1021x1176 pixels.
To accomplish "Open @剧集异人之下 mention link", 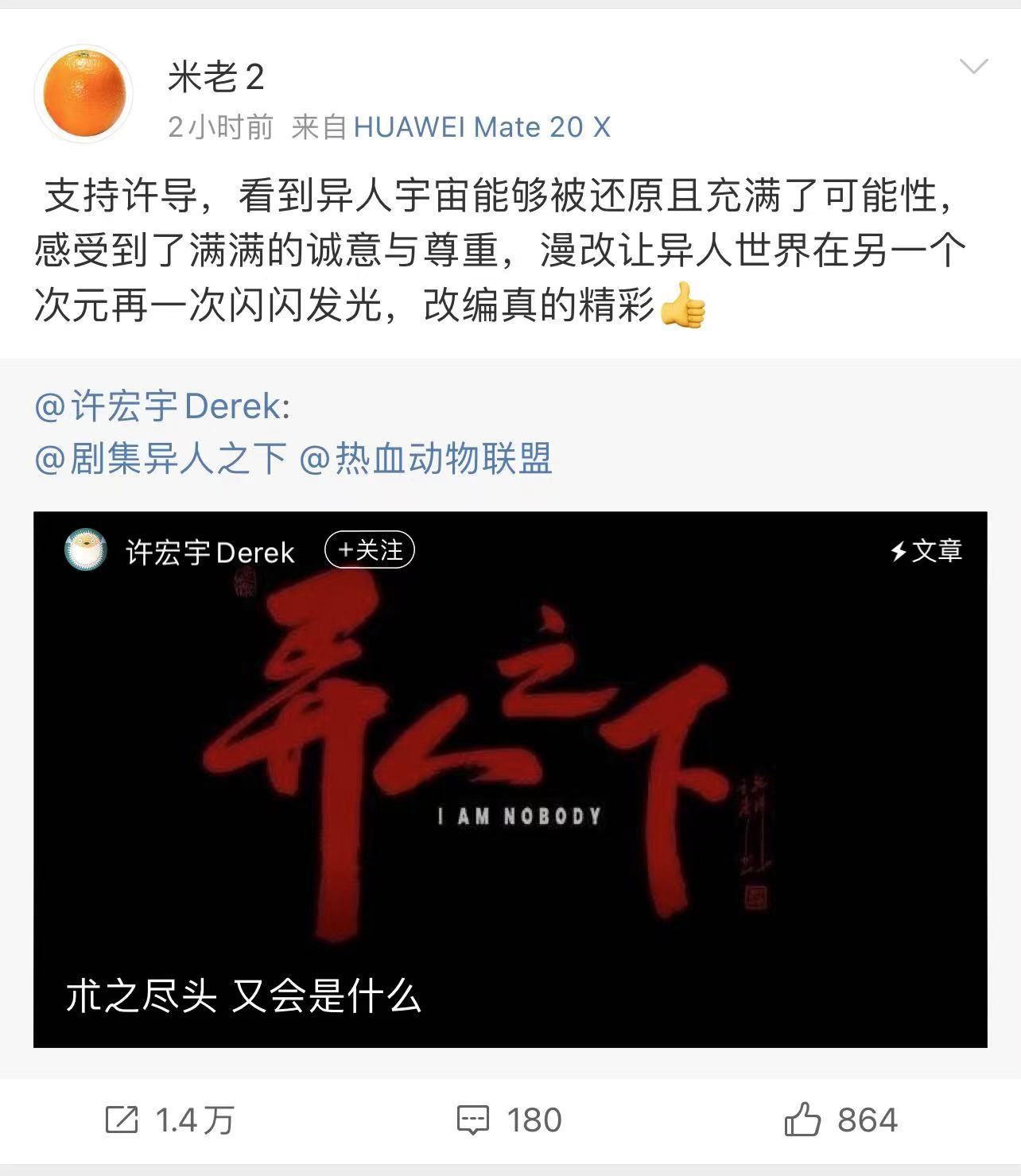I will point(161,459).
